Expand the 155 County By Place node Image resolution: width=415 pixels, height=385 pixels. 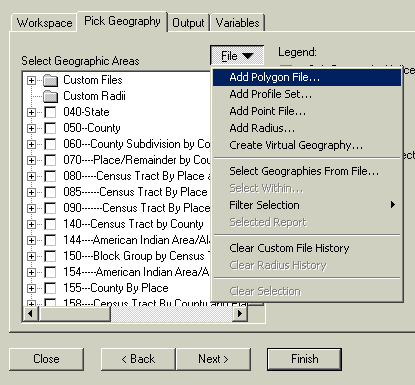coord(31,288)
